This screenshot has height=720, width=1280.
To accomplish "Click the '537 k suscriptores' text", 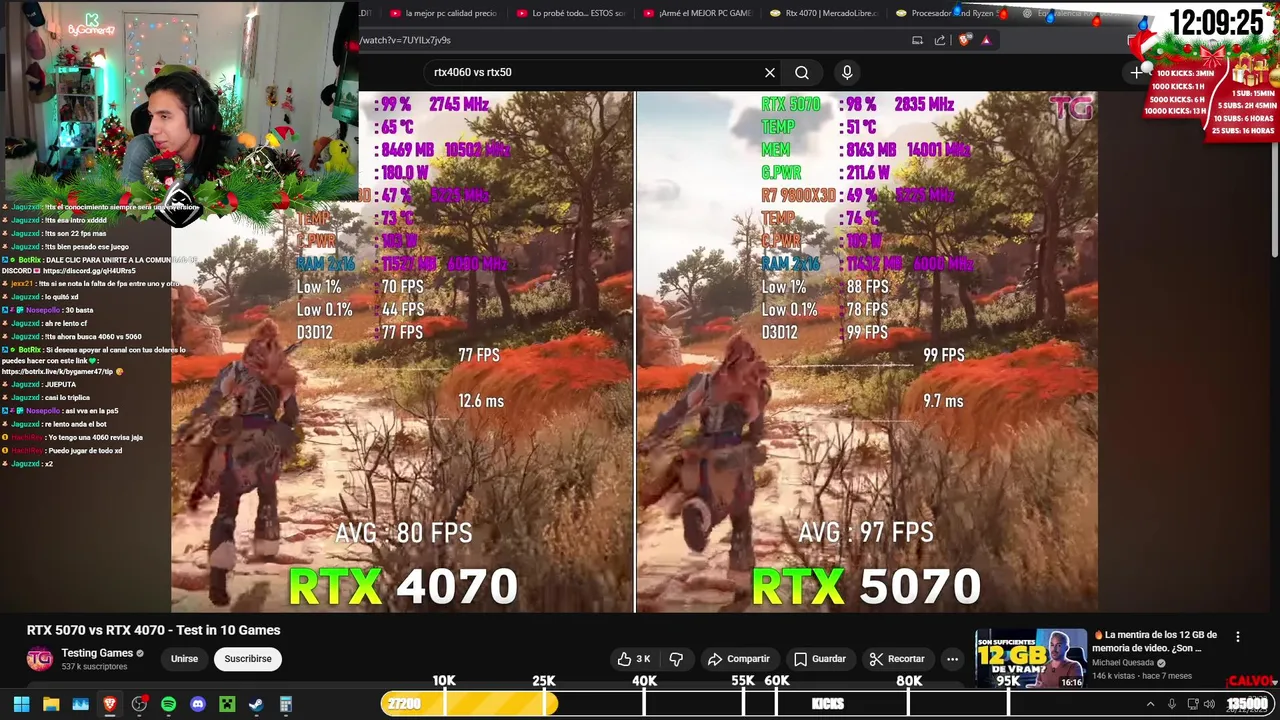I will (94, 667).
